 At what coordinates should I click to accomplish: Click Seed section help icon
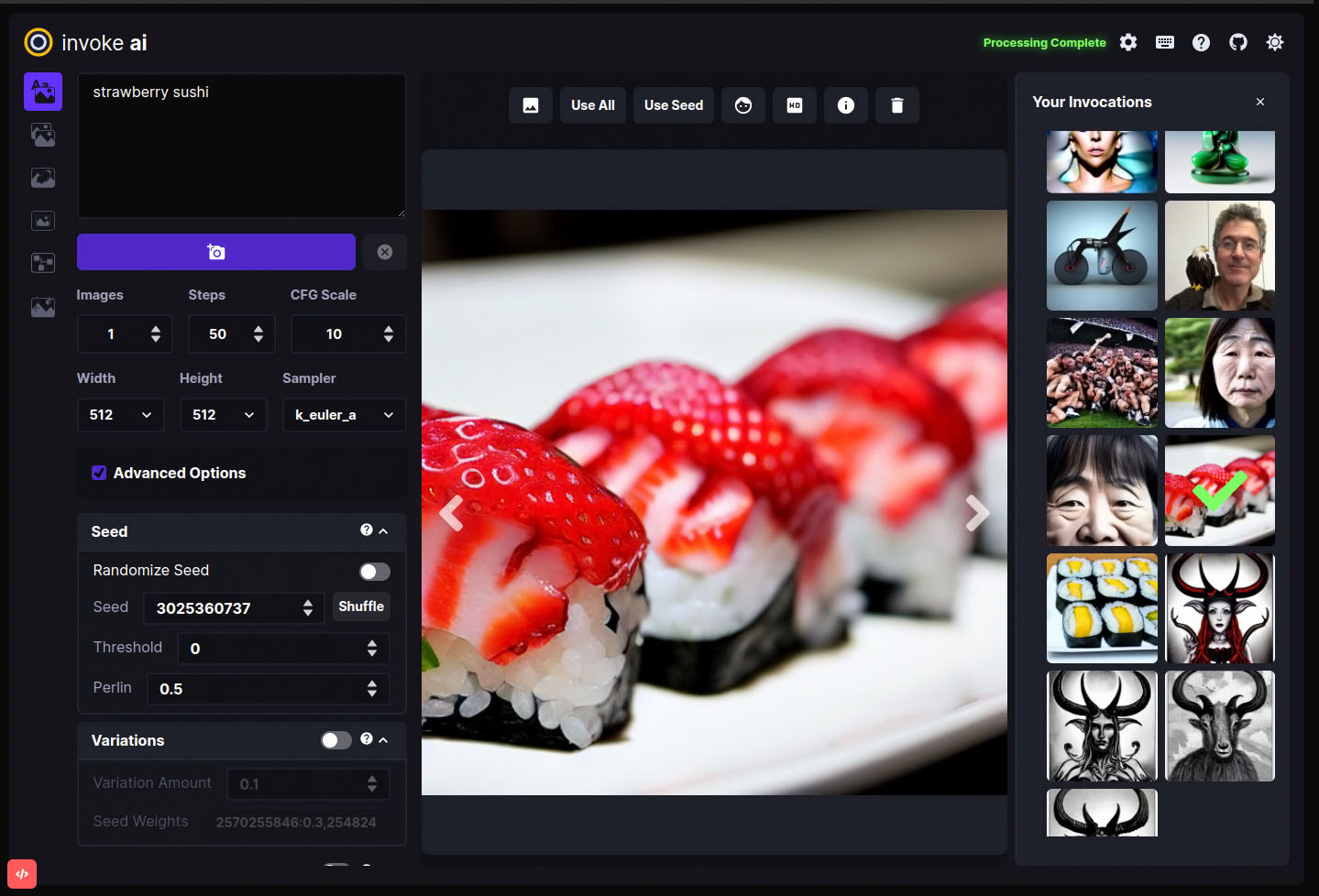pyautogui.click(x=367, y=530)
